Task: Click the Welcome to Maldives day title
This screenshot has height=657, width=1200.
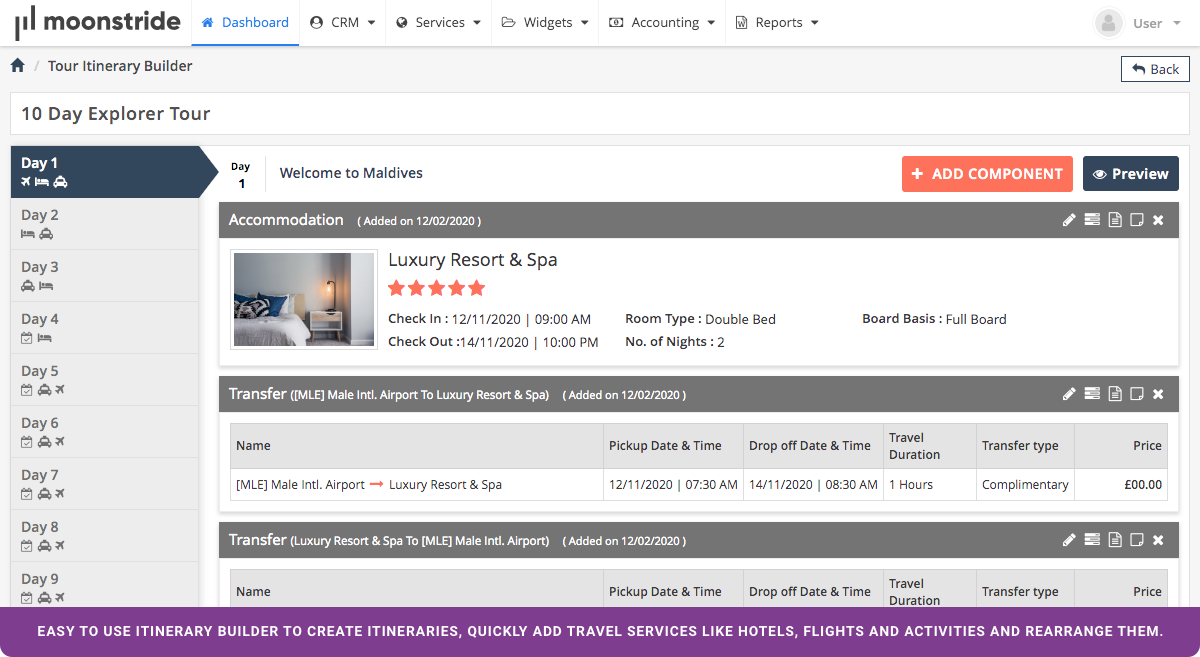Action: coord(351,173)
